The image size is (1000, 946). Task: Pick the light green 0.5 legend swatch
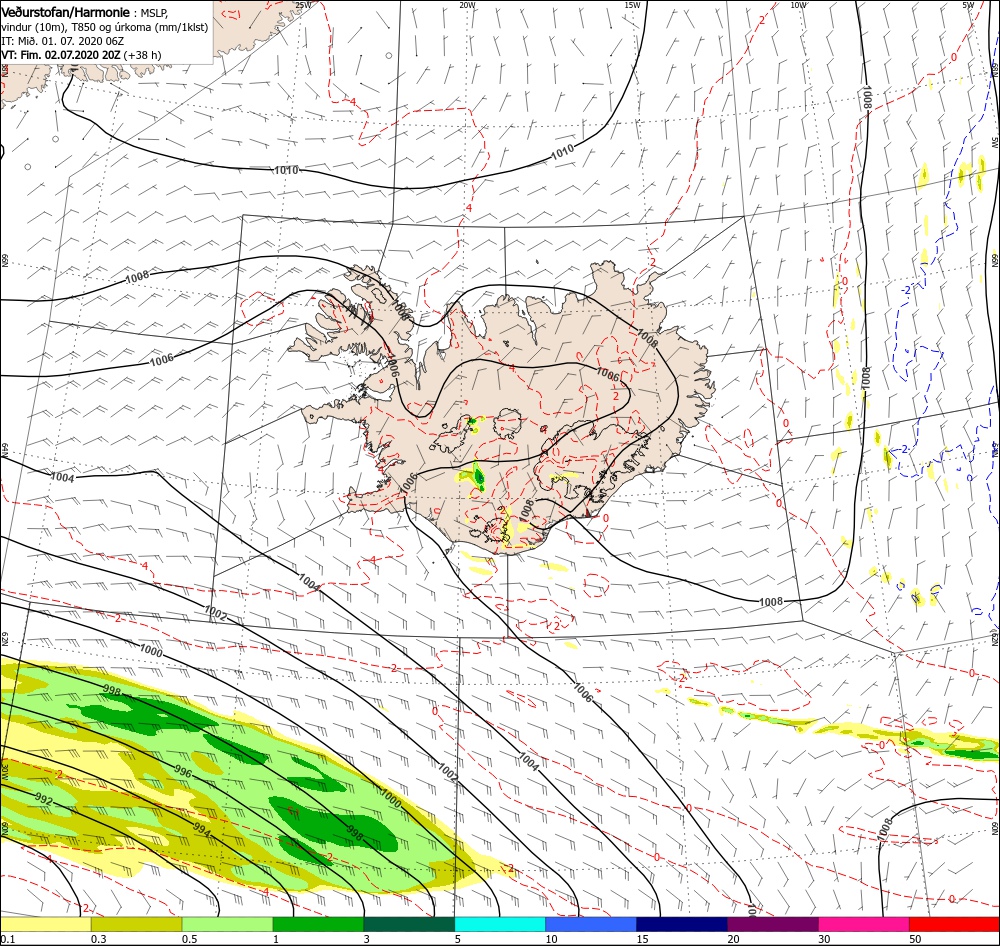click(x=227, y=924)
